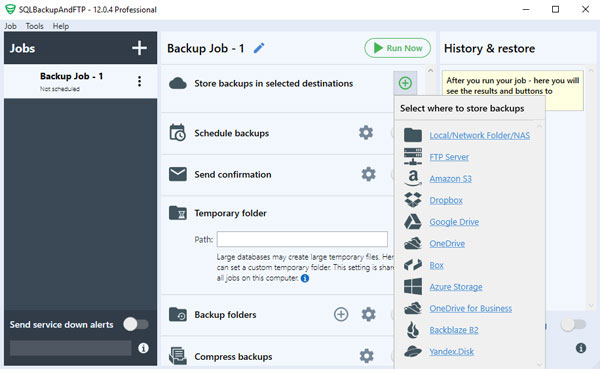The image size is (600, 369).
Task: Select the Google Drive link
Action: pyautogui.click(x=454, y=222)
